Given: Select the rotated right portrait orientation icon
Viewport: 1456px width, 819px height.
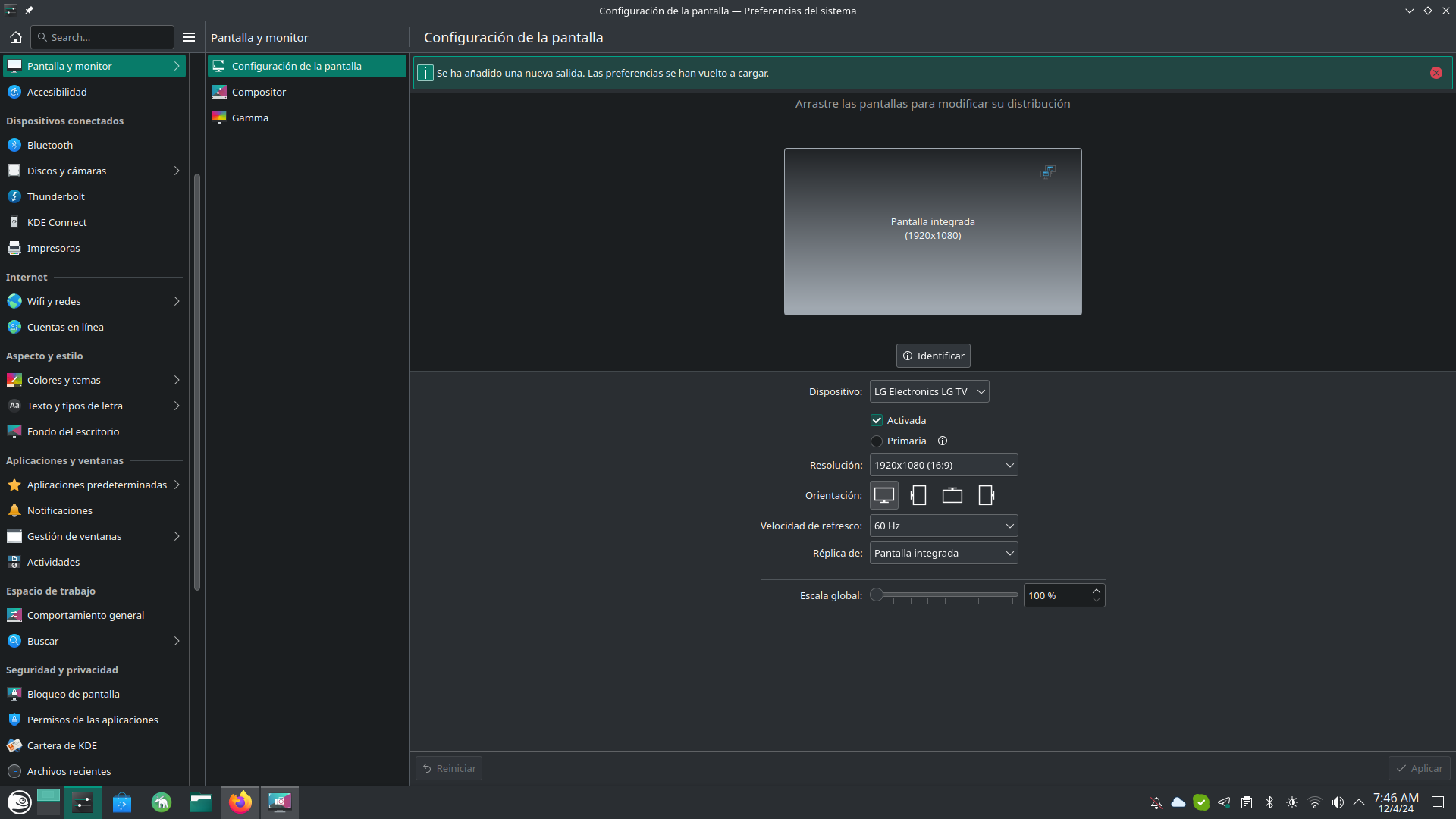Looking at the screenshot, I should [986, 495].
